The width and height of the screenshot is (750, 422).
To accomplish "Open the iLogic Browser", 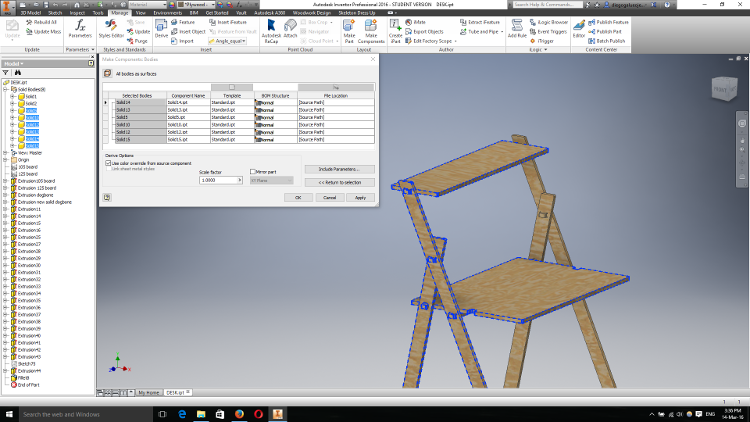I will point(549,22).
